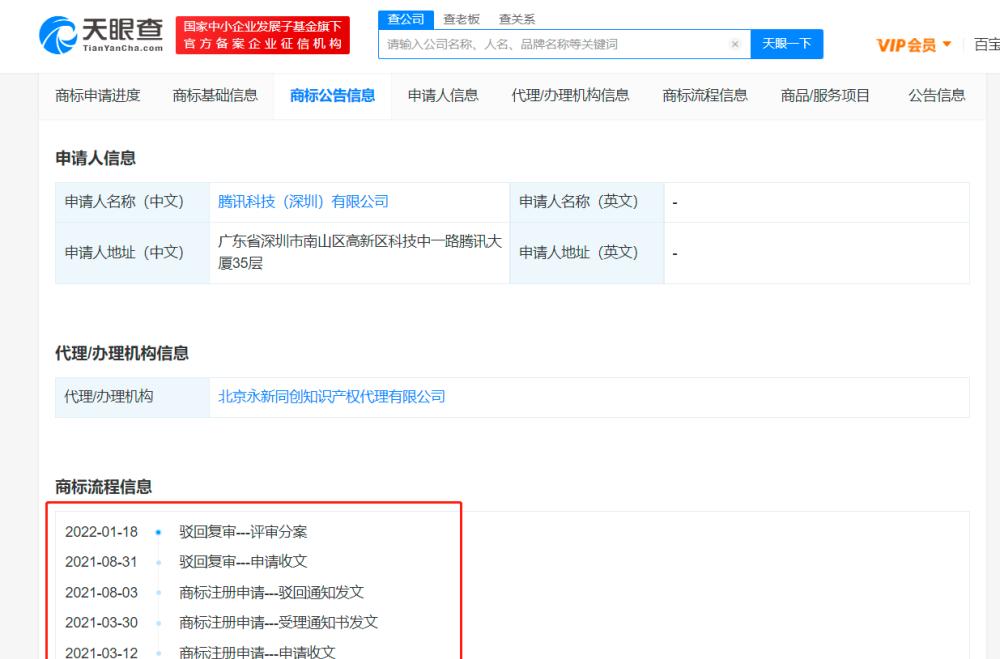1000x659 pixels.
Task: Click the 2021-08-03 date entry
Action: 101,593
